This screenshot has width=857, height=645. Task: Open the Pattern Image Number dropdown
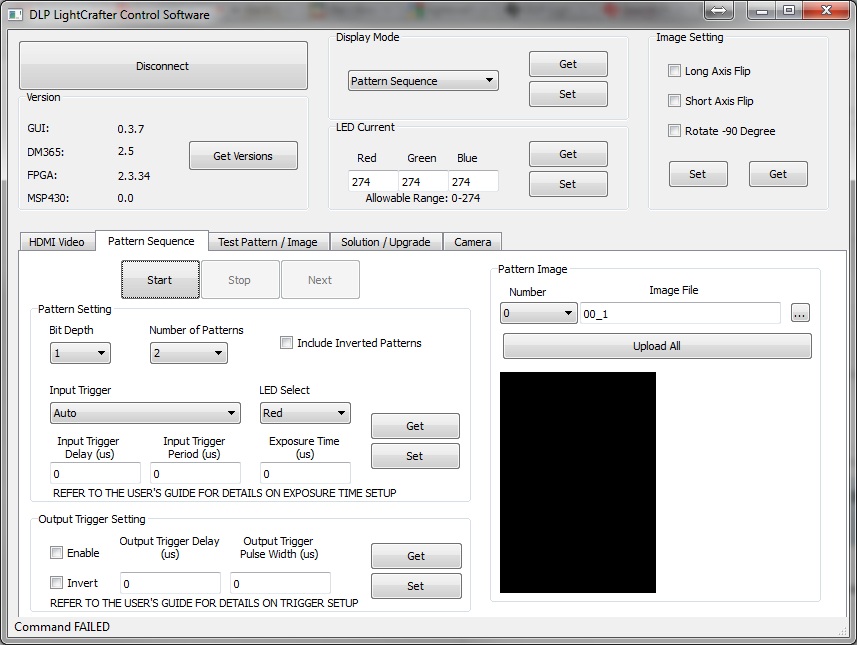tap(538, 313)
